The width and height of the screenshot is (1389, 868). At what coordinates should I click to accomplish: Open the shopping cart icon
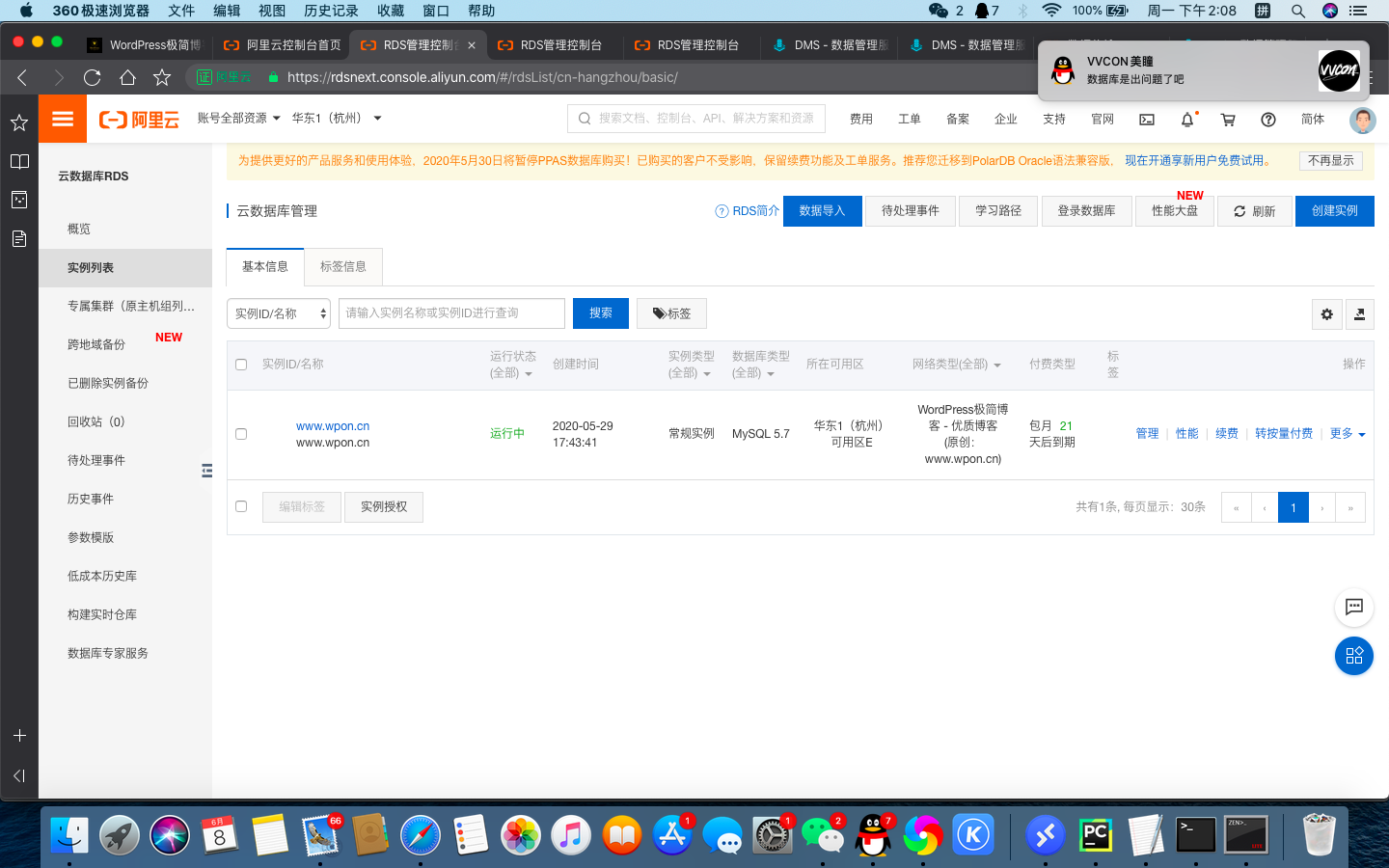point(1228,120)
